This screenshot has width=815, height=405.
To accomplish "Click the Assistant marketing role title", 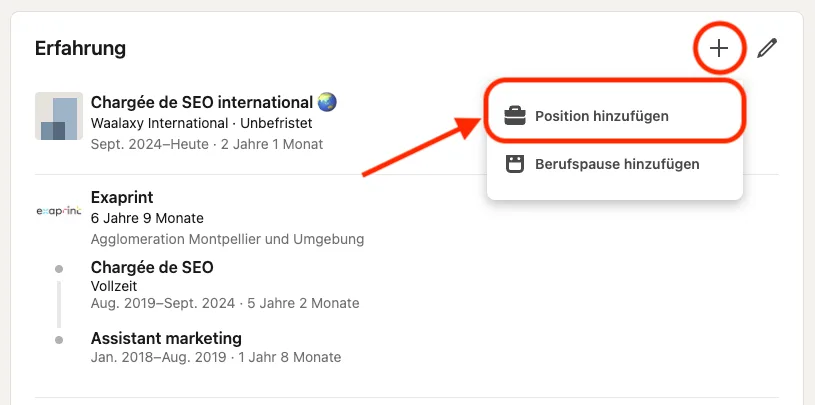I will [x=166, y=338].
